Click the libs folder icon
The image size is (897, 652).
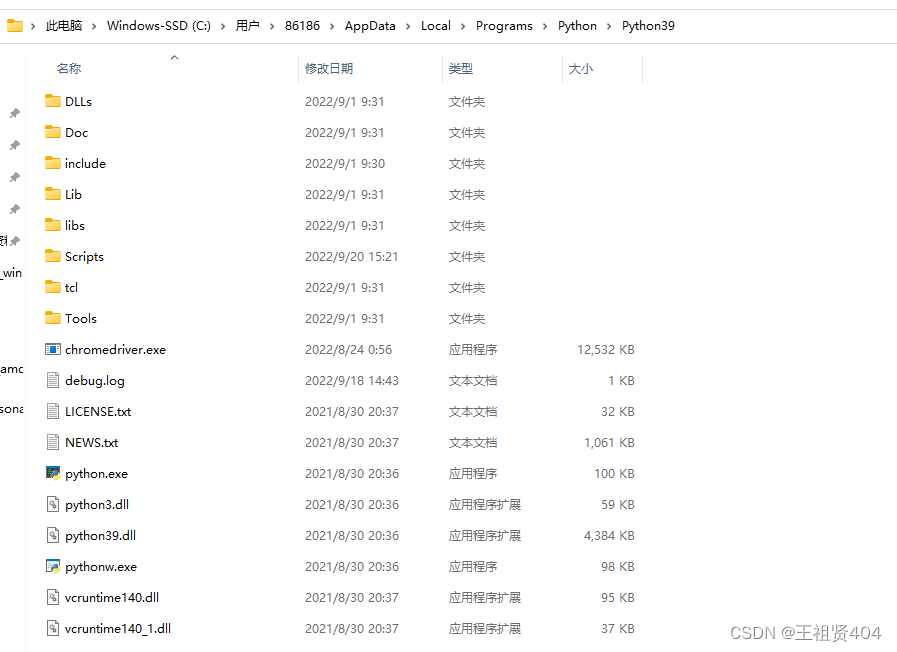pyautogui.click(x=53, y=225)
